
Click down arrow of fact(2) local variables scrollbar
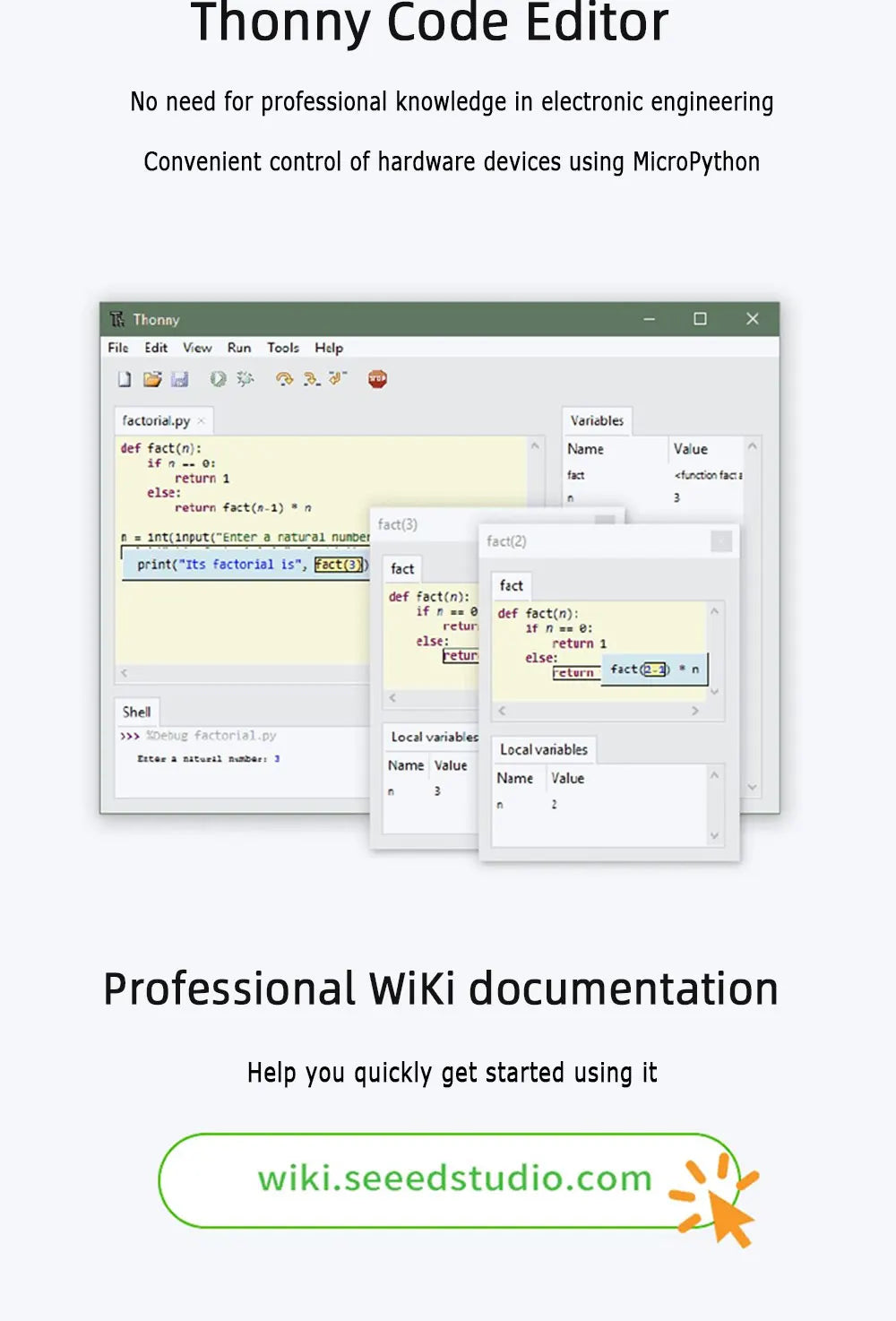coord(714,835)
